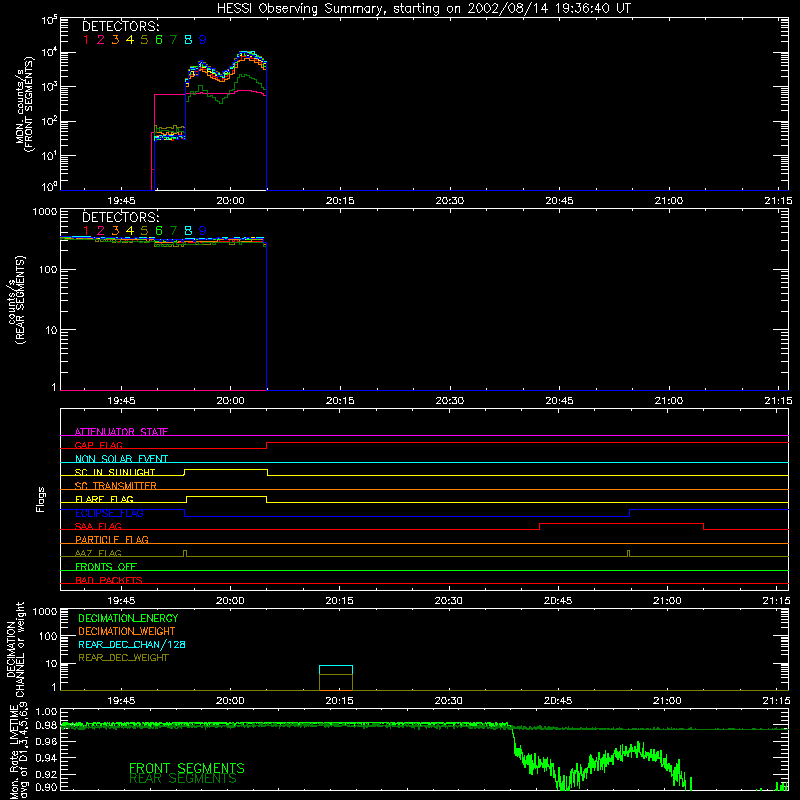Click the DECIMATION_WEIGHT legend entry
The height and width of the screenshot is (800, 800).
coord(127,631)
